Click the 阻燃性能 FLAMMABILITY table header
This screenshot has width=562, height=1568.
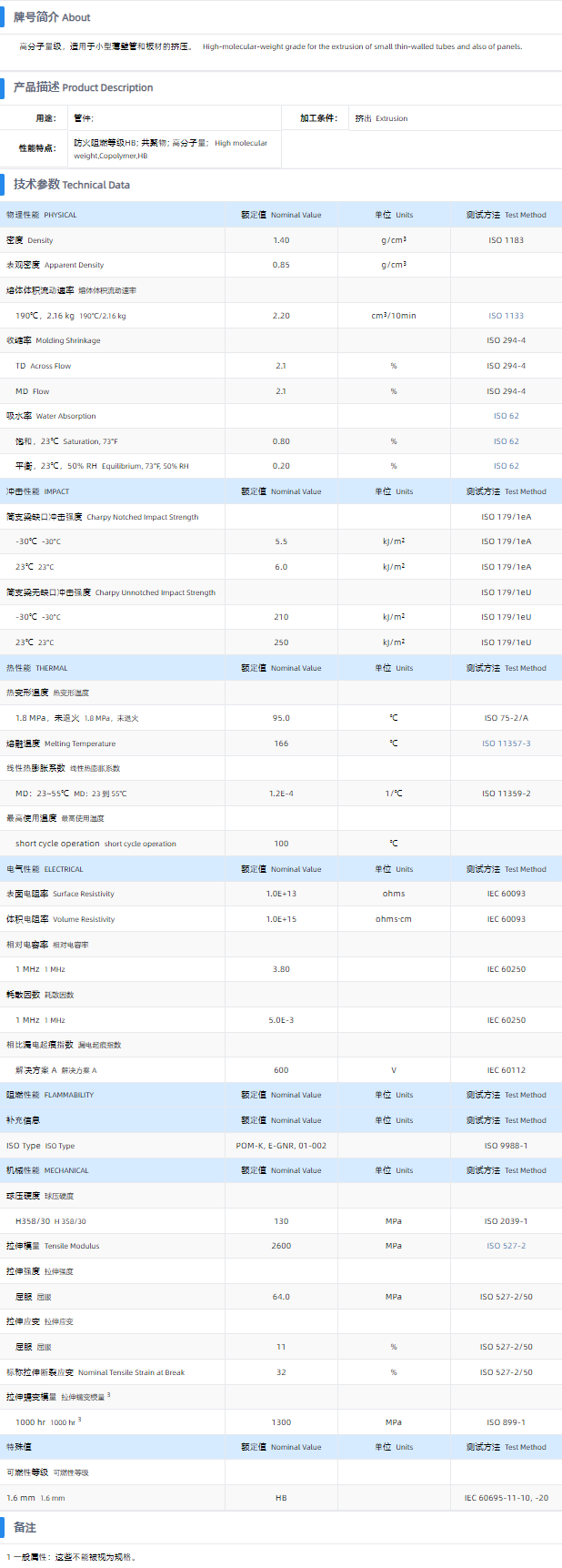tap(50, 1095)
